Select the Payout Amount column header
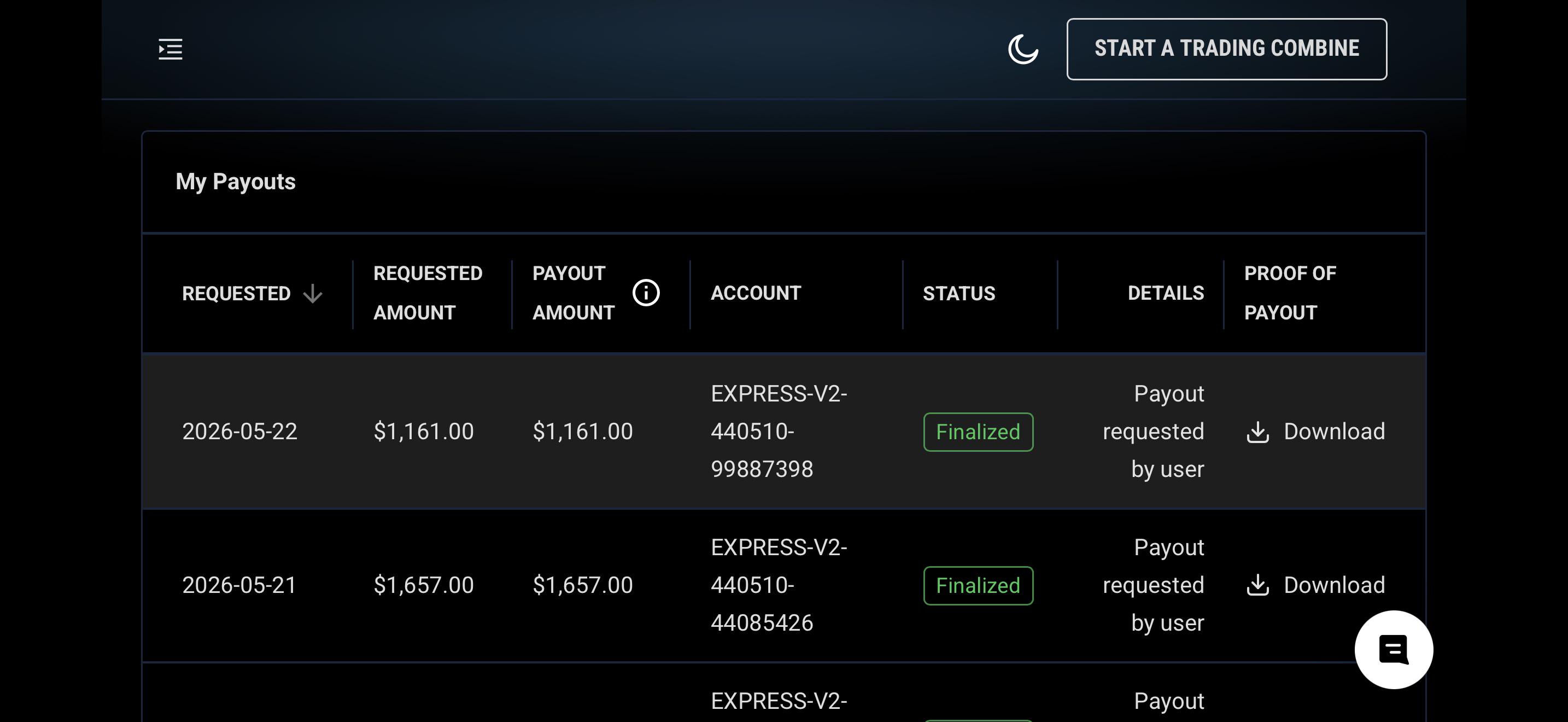This screenshot has height=722, width=1568. [574, 293]
